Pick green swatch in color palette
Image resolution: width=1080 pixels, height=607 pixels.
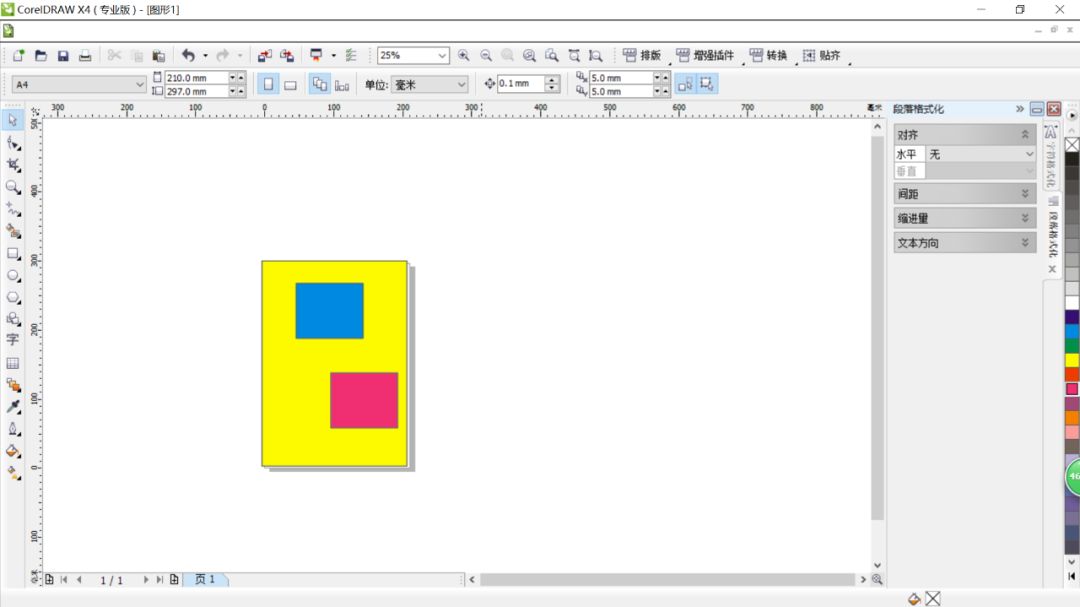click(1072, 345)
